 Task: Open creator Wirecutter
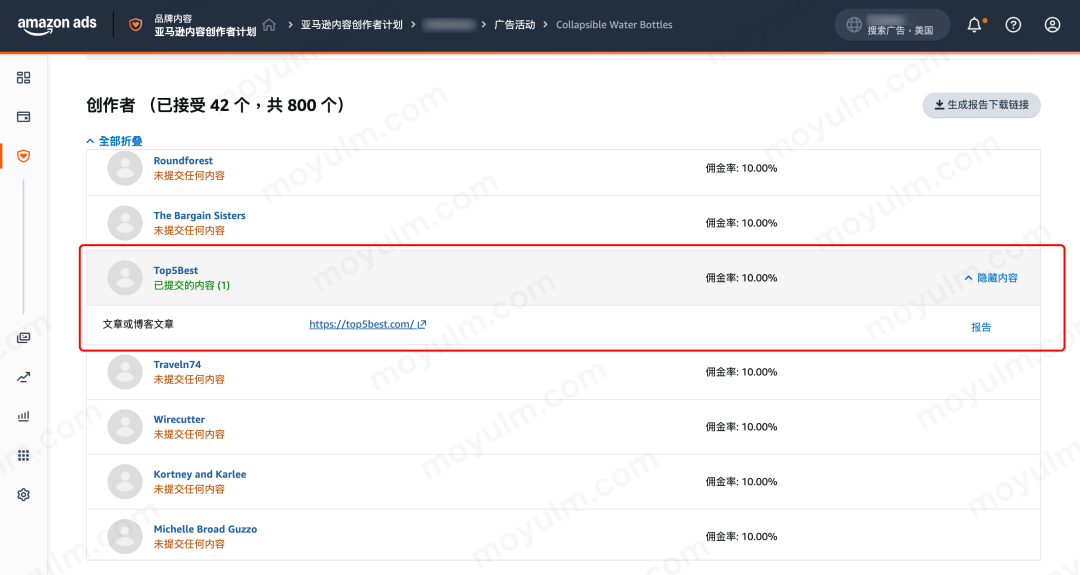(179, 419)
